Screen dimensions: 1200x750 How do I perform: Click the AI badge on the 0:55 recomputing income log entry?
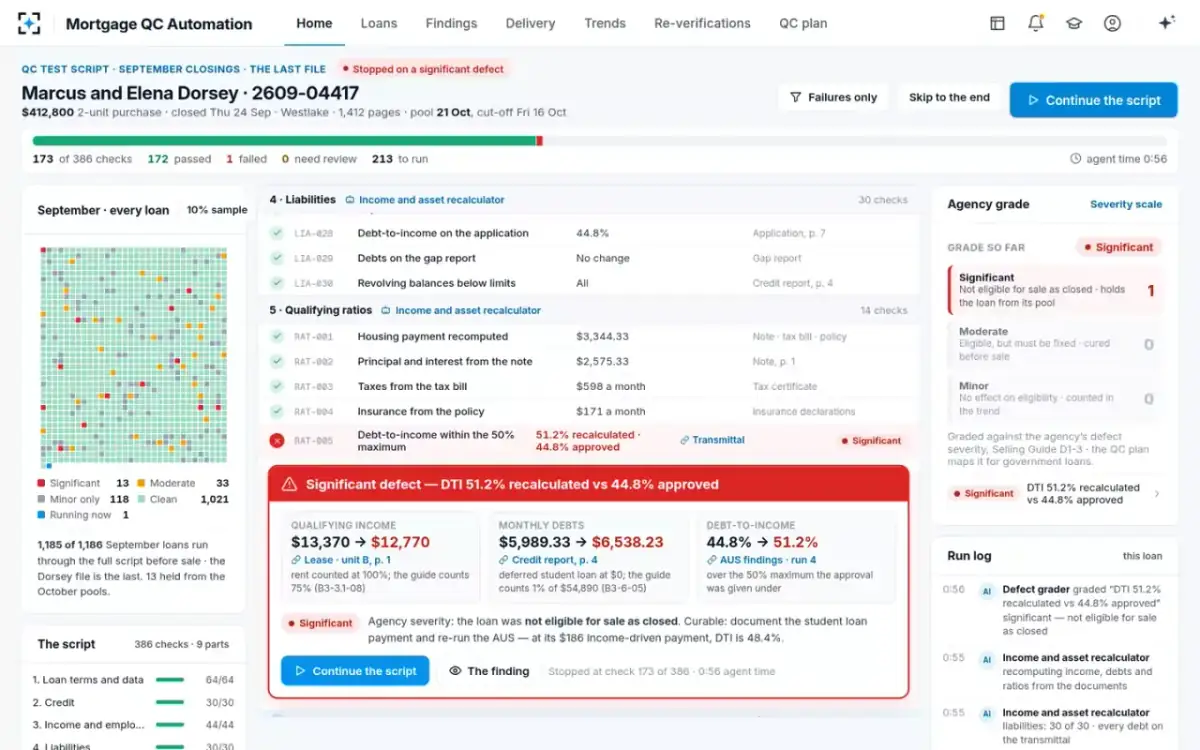(x=987, y=659)
